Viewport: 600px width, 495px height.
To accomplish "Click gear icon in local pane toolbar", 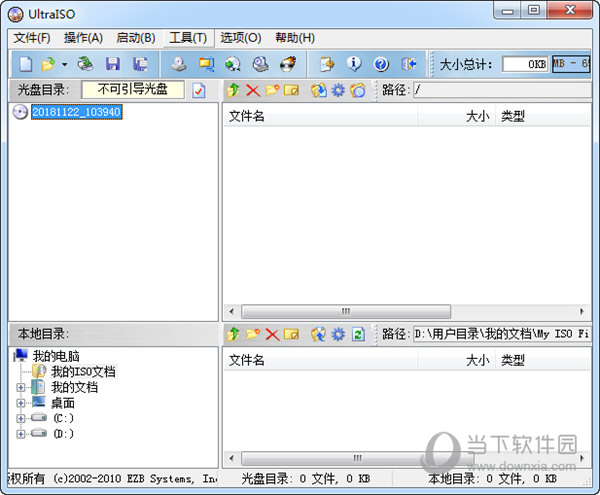I will pos(338,334).
